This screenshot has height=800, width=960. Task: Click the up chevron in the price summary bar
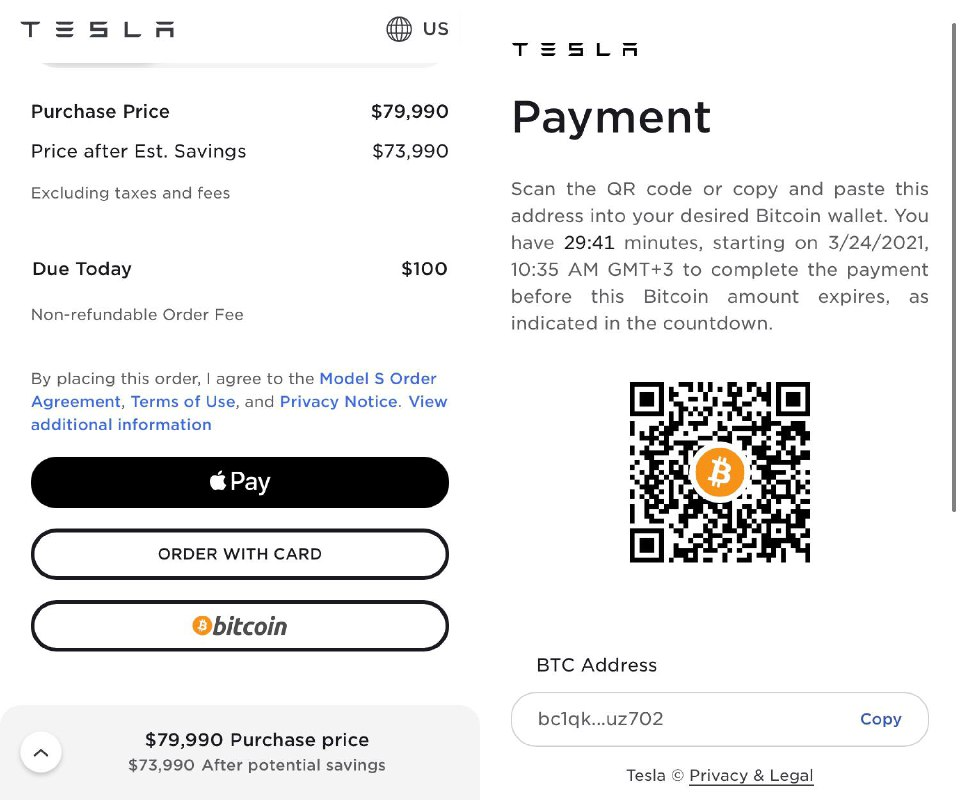41,752
